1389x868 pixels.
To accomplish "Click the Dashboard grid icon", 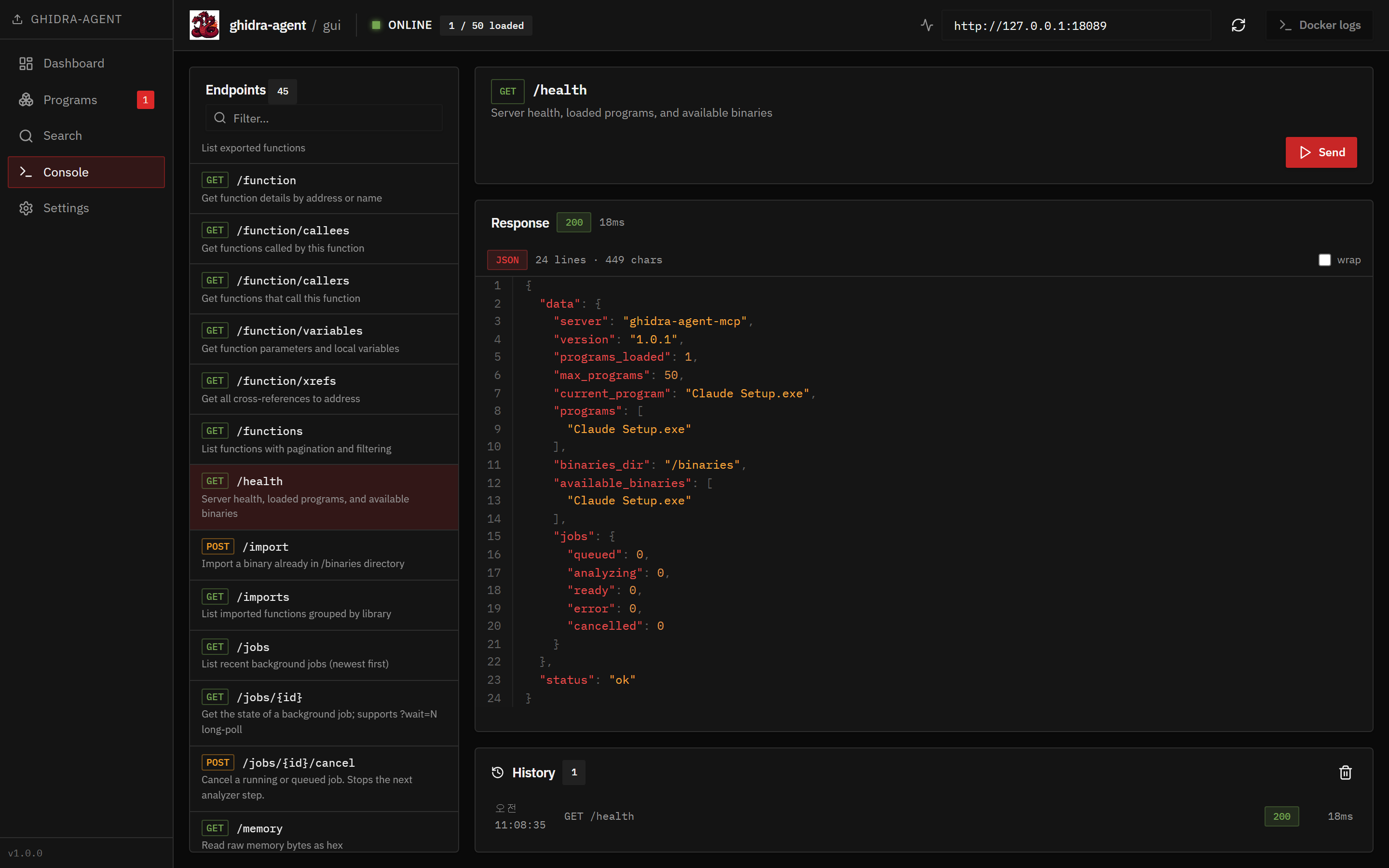I will coord(26,63).
